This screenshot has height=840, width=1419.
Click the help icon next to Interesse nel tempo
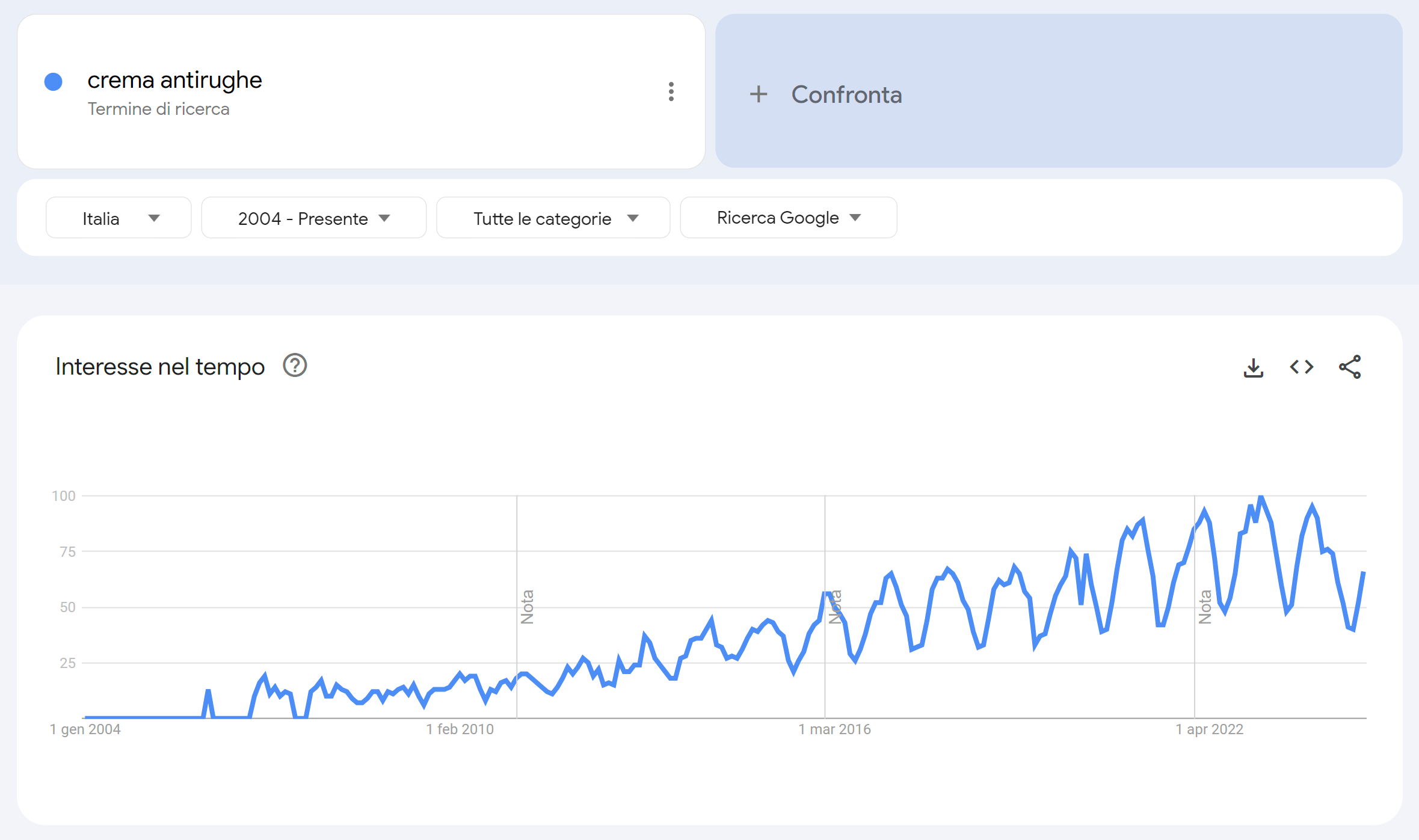click(x=295, y=366)
